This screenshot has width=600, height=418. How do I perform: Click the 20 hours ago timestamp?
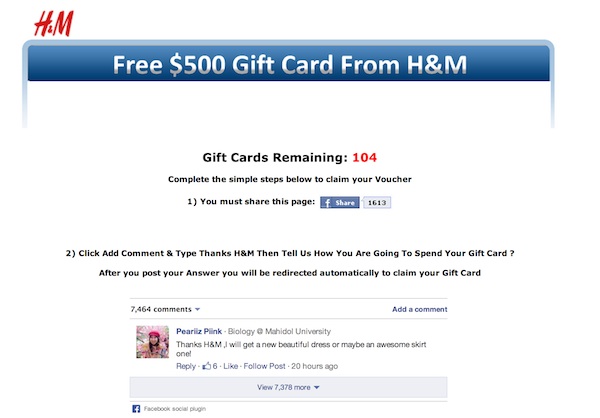pyautogui.click(x=315, y=366)
